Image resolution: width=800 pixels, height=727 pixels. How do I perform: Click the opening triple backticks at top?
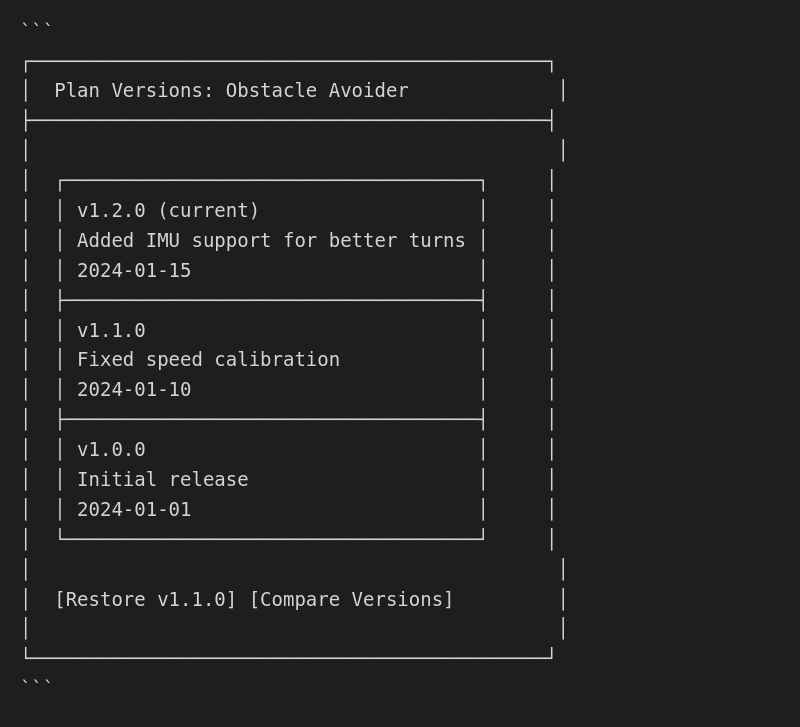click(x=36, y=27)
